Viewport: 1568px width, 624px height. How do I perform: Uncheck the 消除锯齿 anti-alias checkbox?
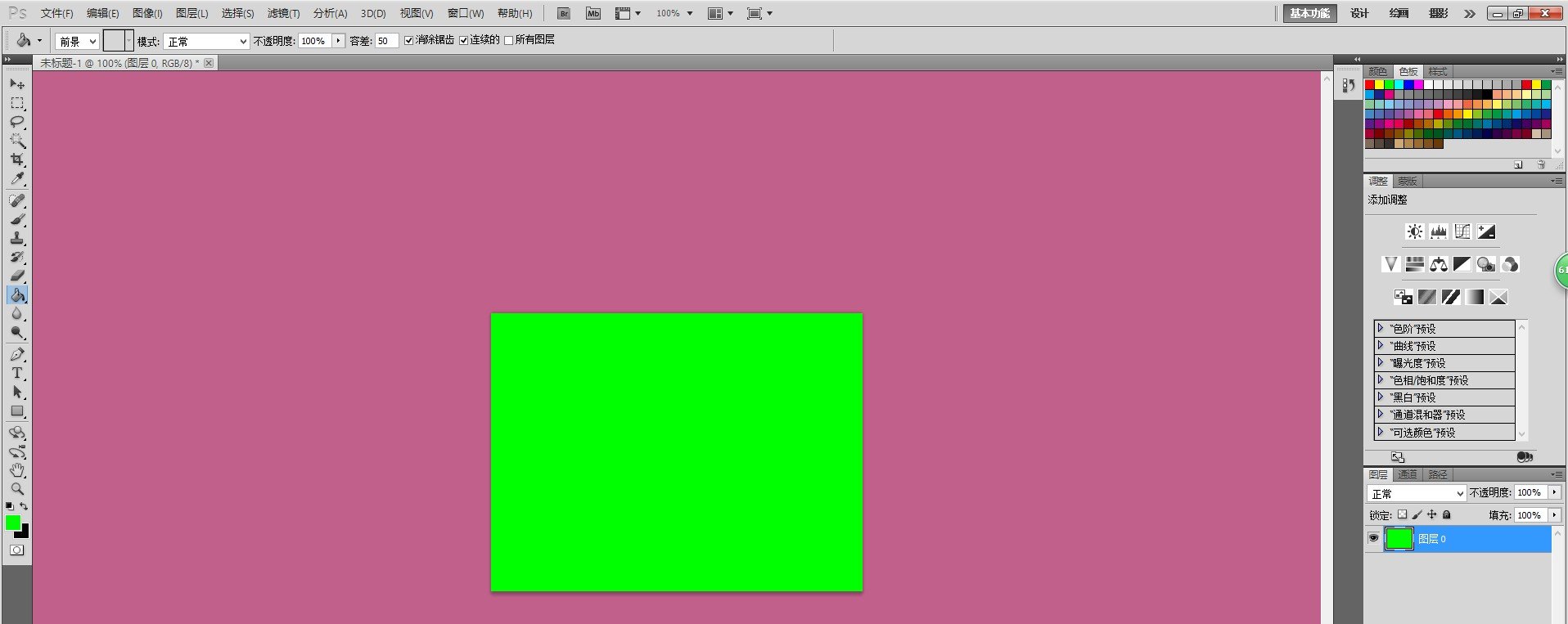coord(409,40)
